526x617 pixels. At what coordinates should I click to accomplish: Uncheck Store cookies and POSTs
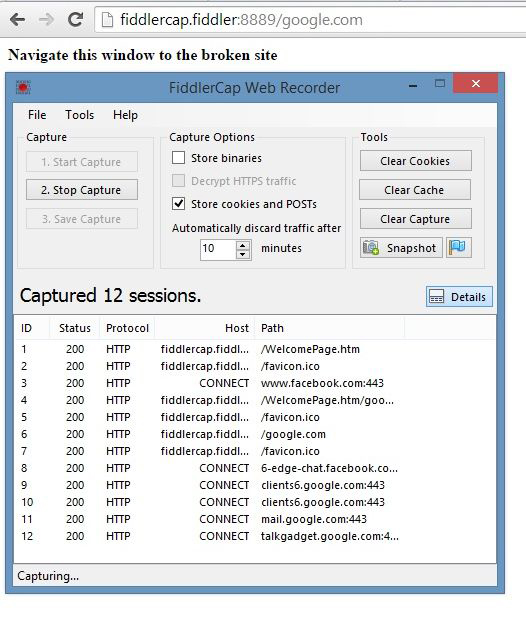178,204
